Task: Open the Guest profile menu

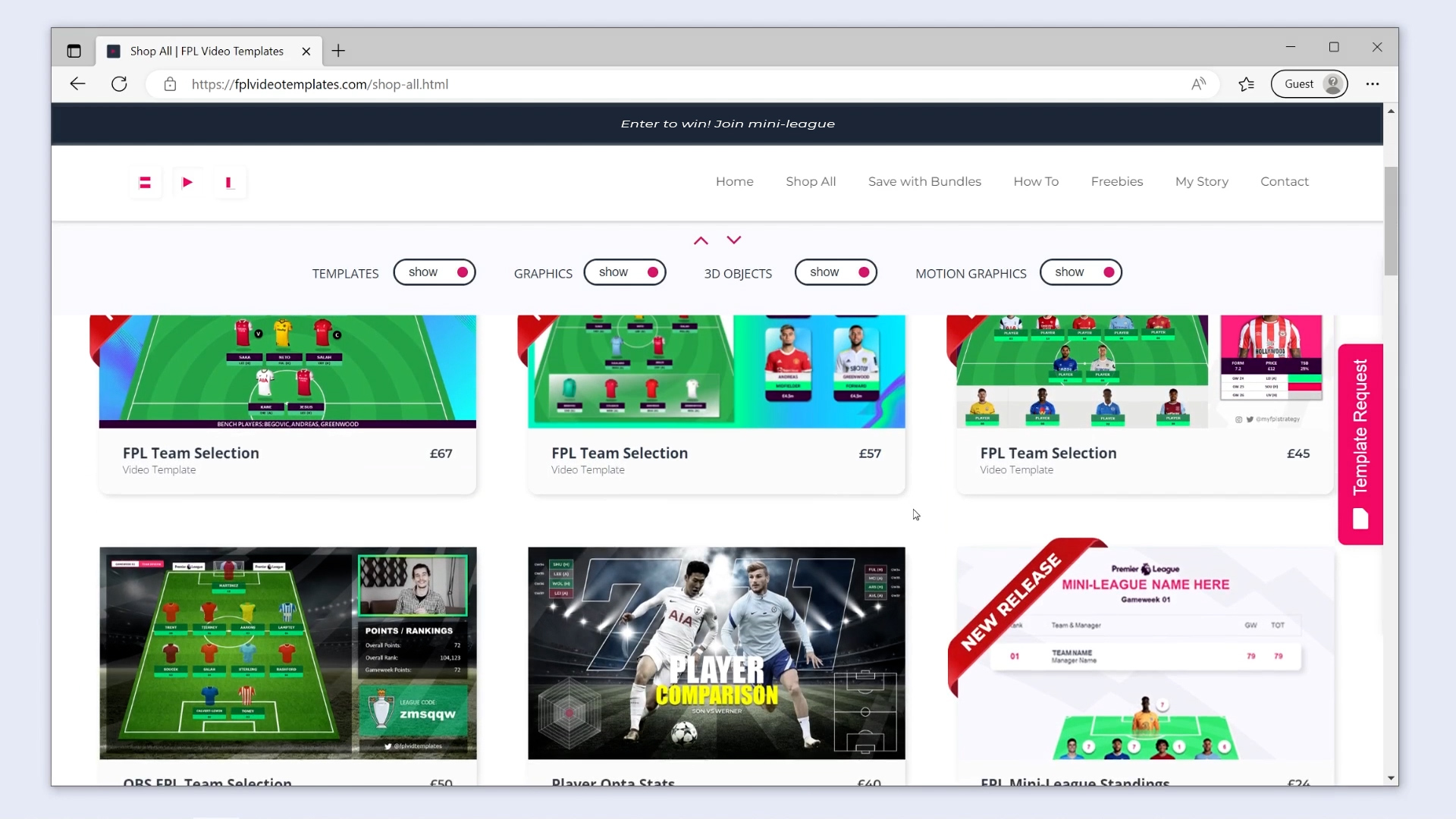Action: coord(1309,83)
